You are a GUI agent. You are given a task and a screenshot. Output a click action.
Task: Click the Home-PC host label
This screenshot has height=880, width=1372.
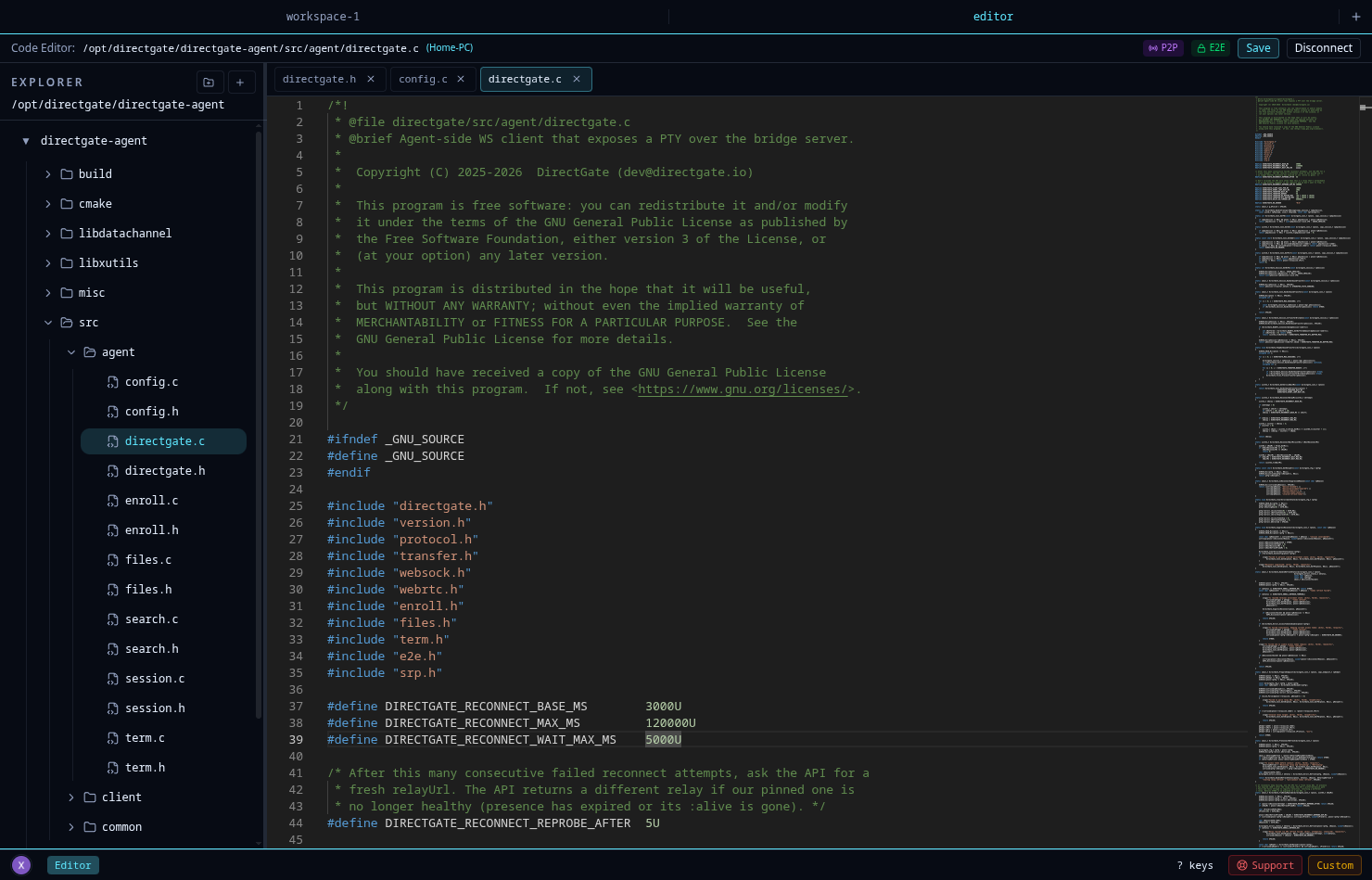(x=450, y=48)
